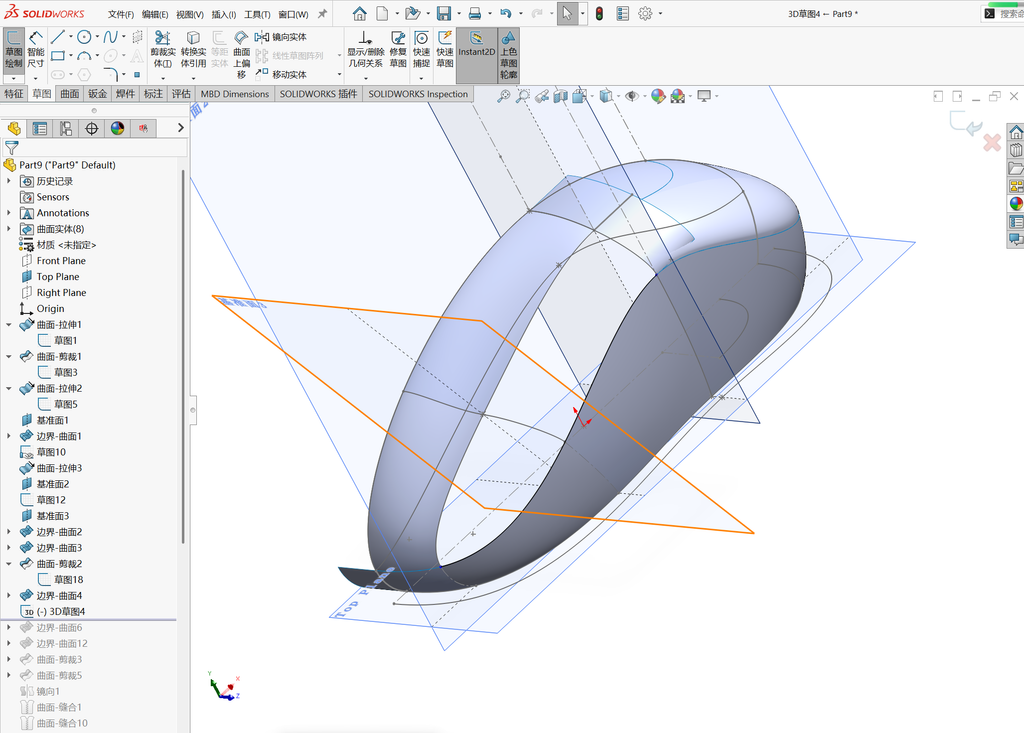Select the Spline sketch tool
The height and width of the screenshot is (733, 1024).
[x=110, y=37]
